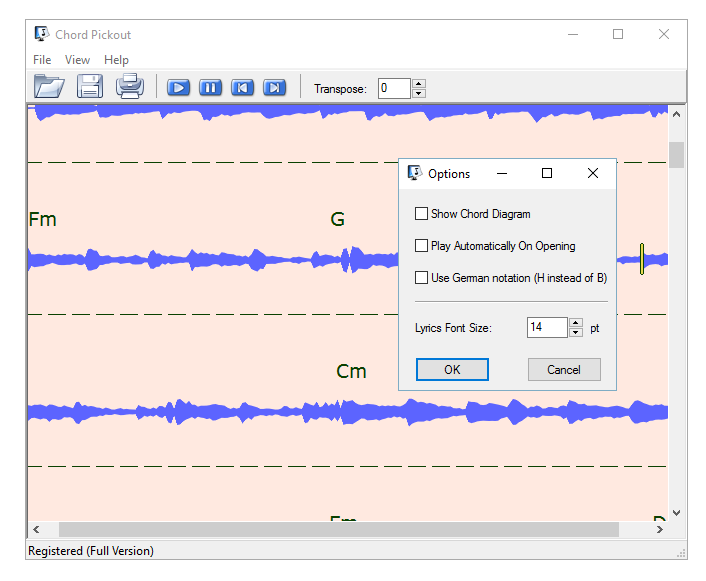Click the Chord Pickout app icon in title bar

point(41,34)
